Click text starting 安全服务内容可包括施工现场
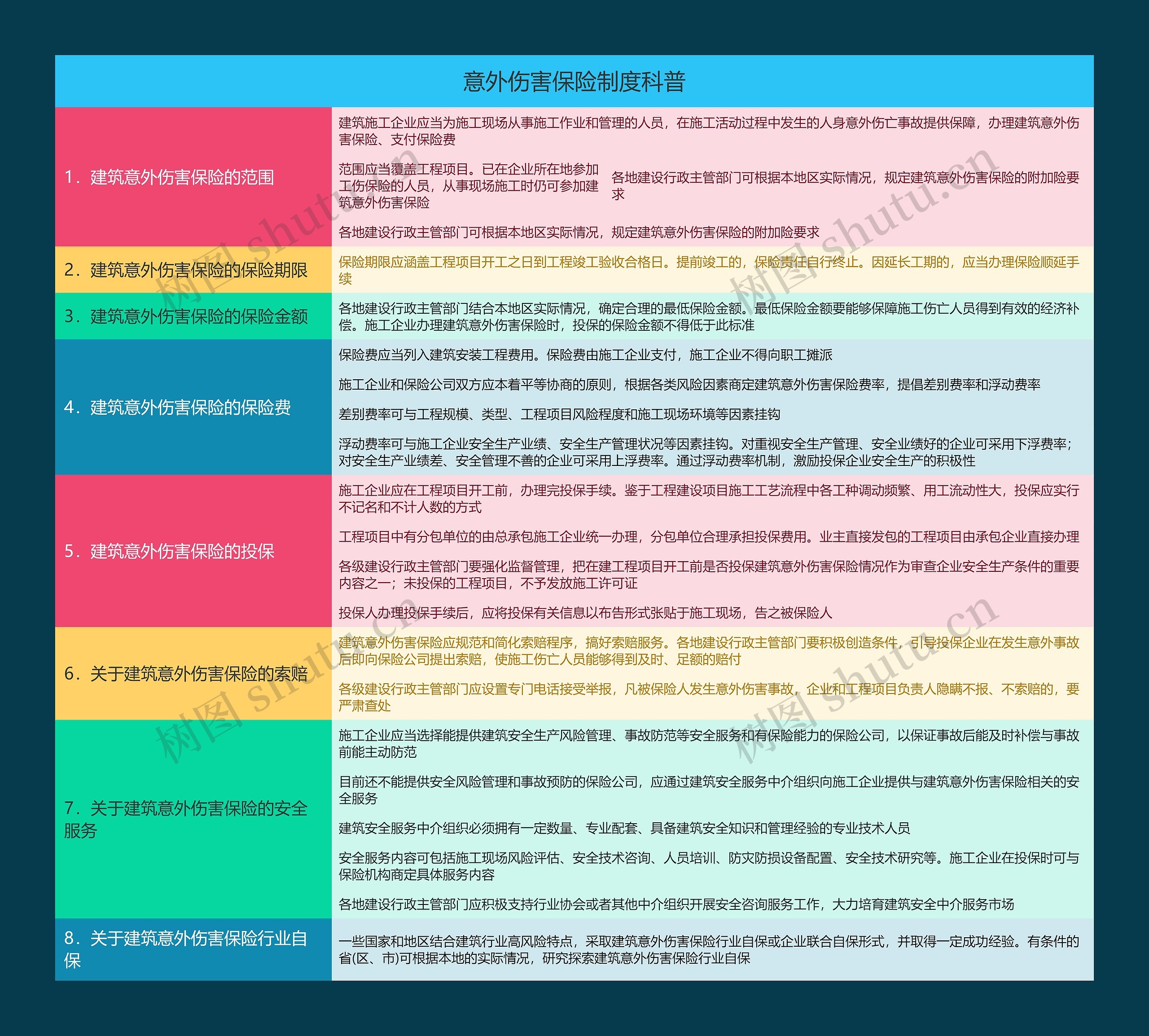The image size is (1149, 1036). coord(709,866)
